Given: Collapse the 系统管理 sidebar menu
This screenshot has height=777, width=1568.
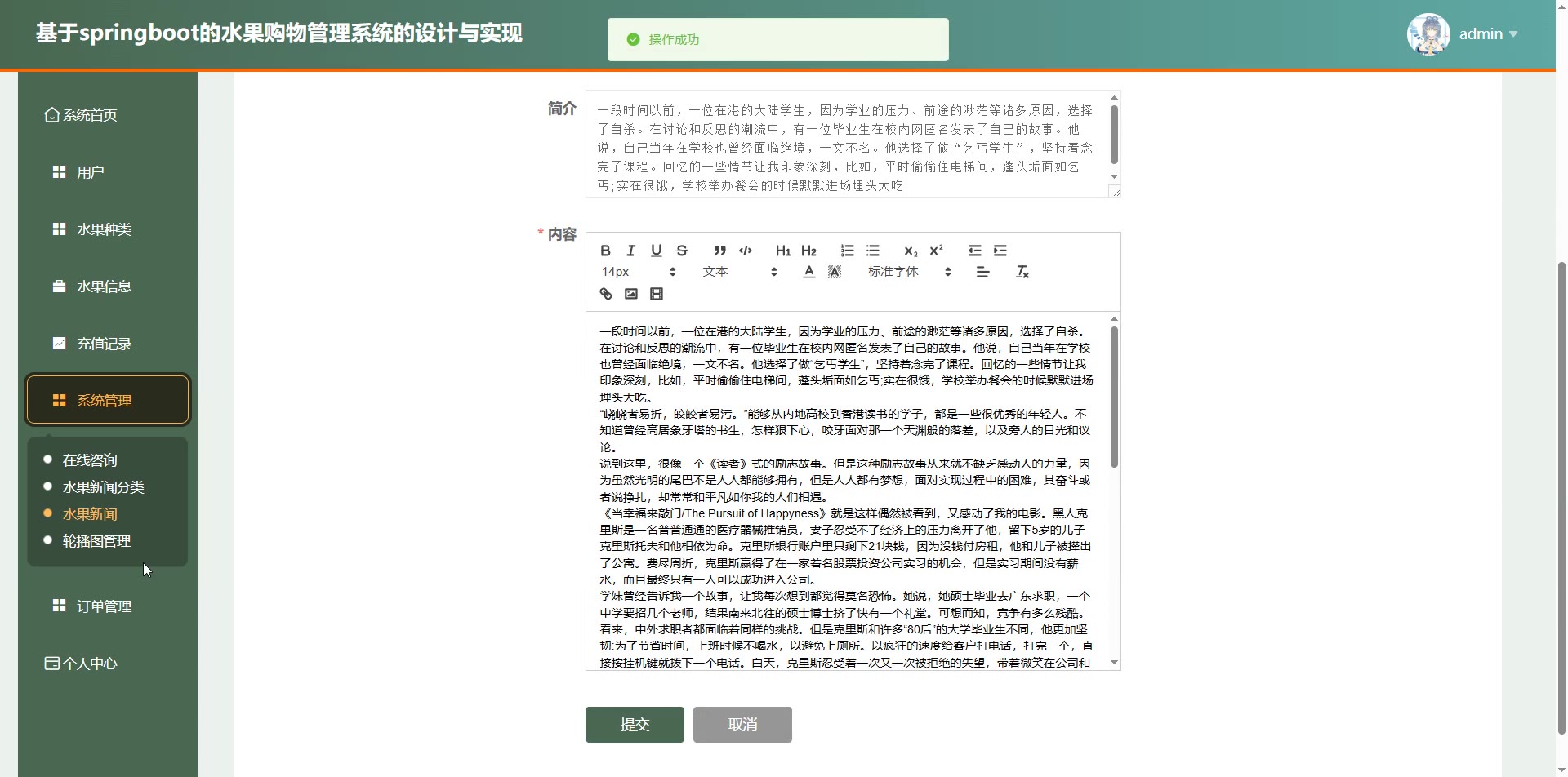Looking at the screenshot, I should [108, 400].
